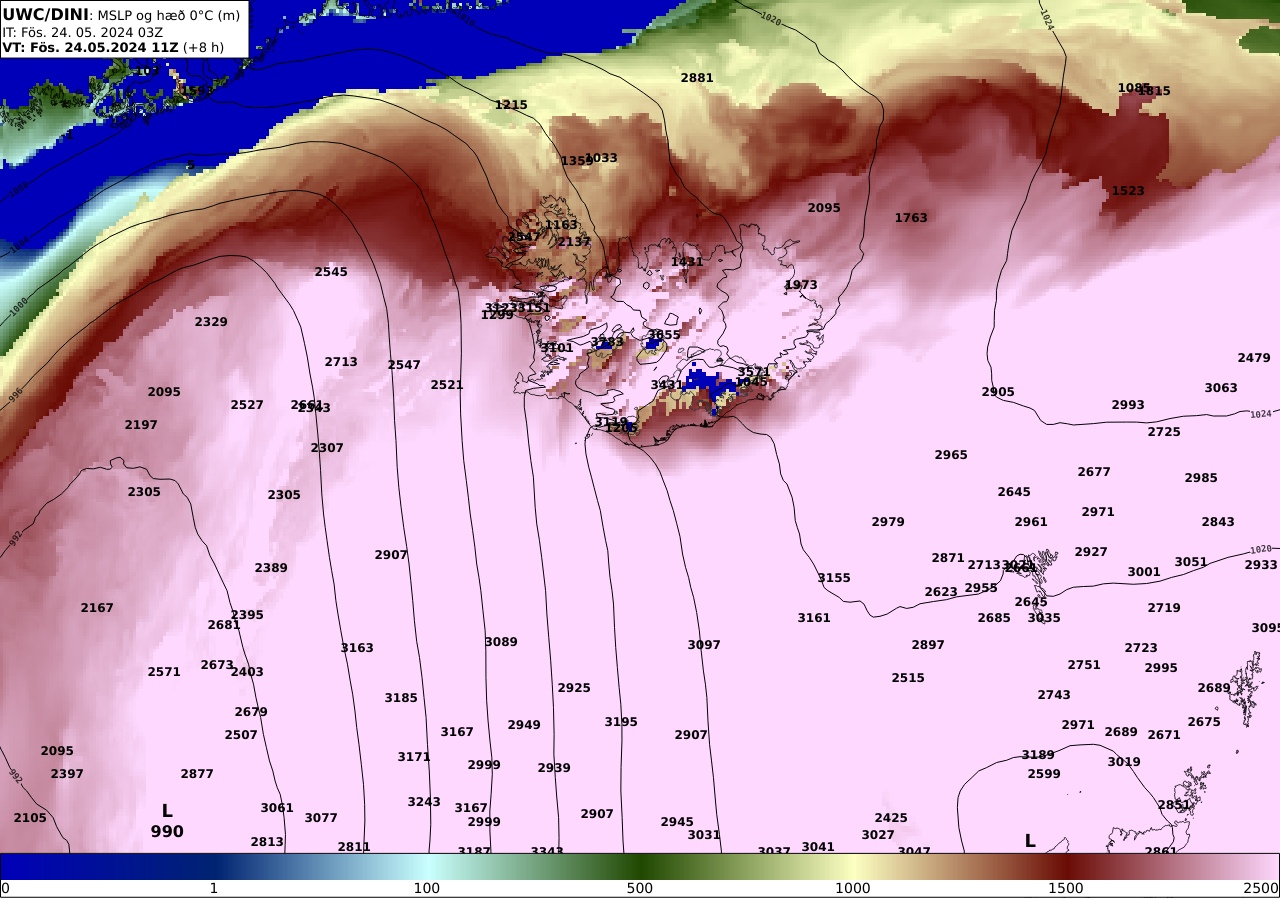This screenshot has height=898, width=1280.
Task: Click the height value 2571
Action: tap(164, 672)
